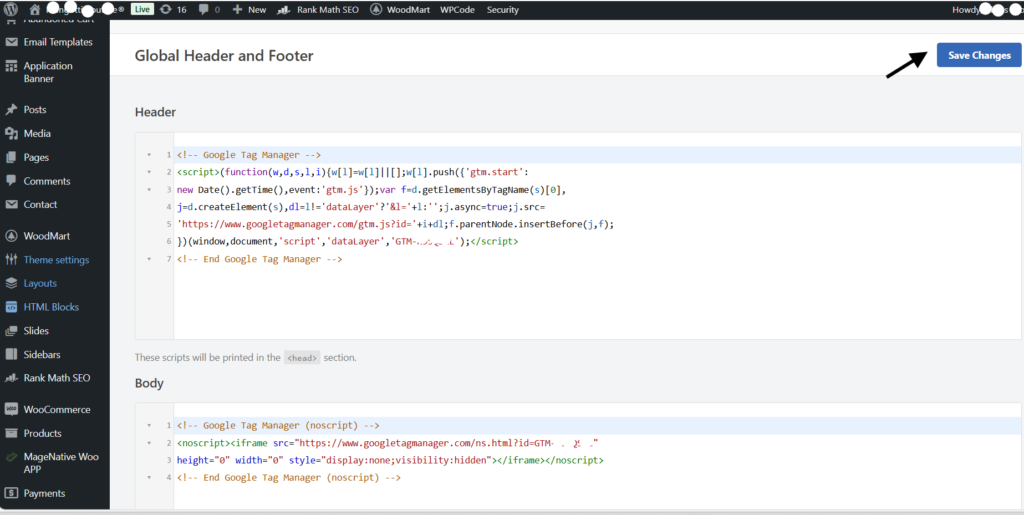Click the Application Banner grid icon
This screenshot has height=515, width=1024.
click(11, 66)
